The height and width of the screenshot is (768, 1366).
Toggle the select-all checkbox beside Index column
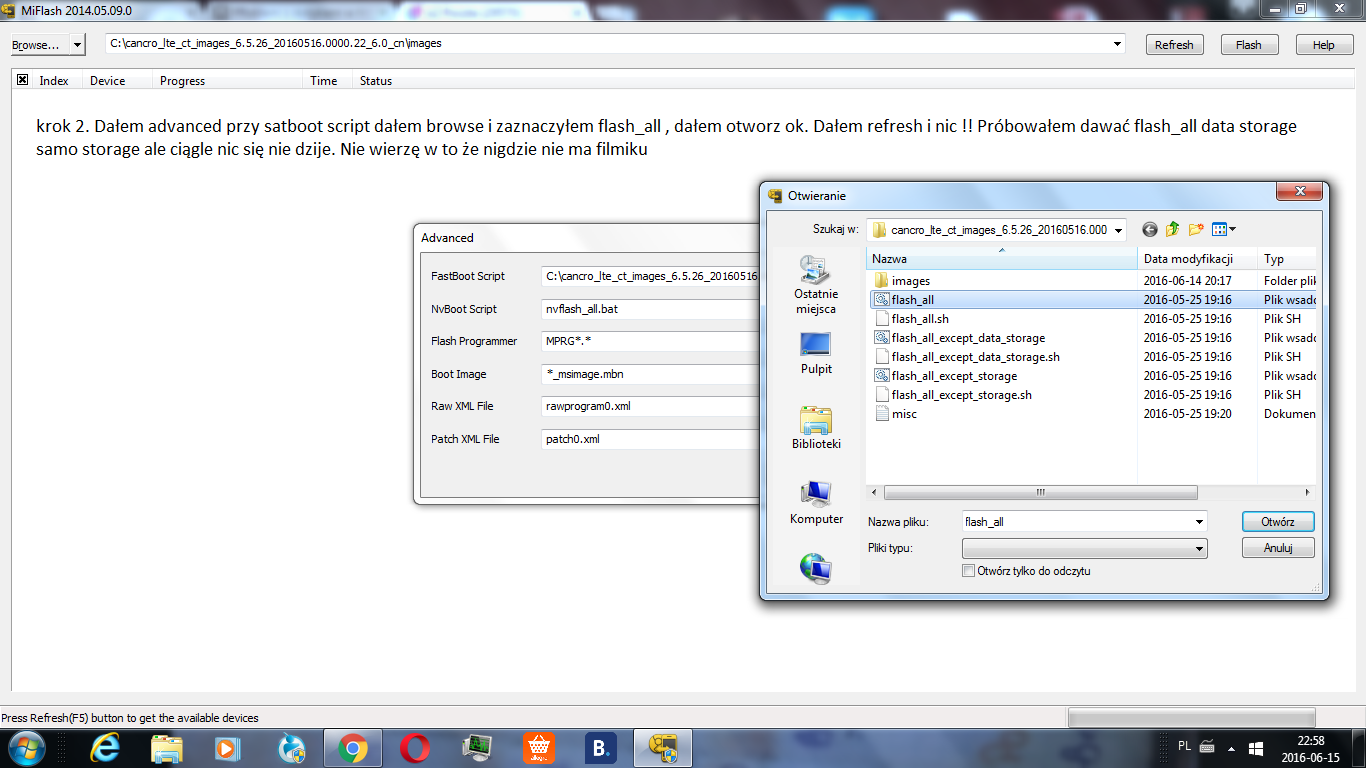(x=23, y=81)
